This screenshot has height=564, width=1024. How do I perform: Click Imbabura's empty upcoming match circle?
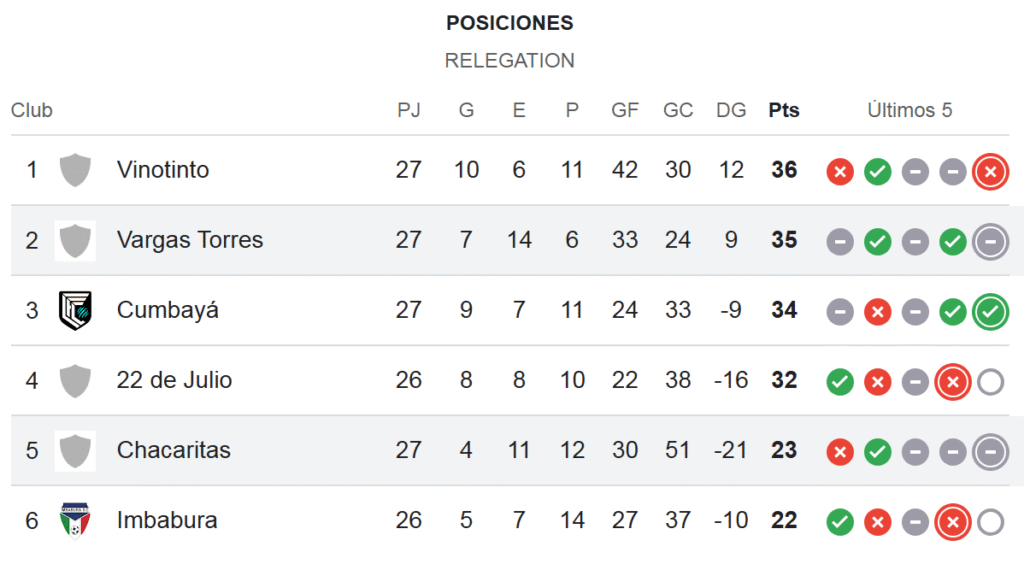[991, 522]
